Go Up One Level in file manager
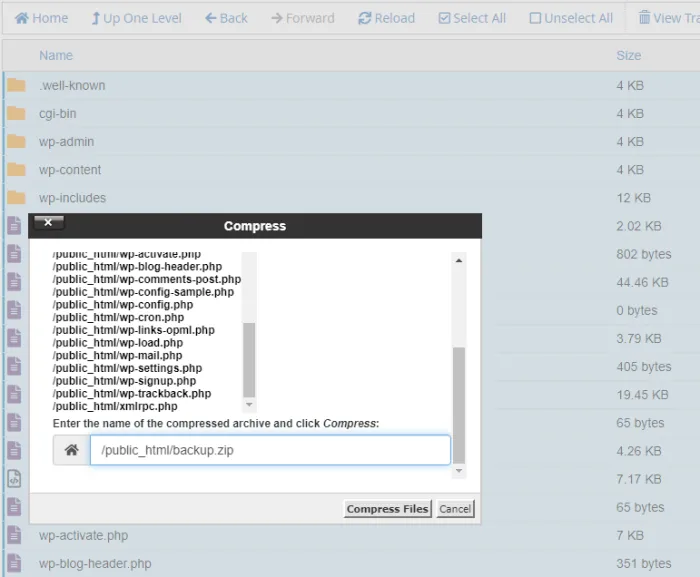The width and height of the screenshot is (700, 577). (136, 18)
